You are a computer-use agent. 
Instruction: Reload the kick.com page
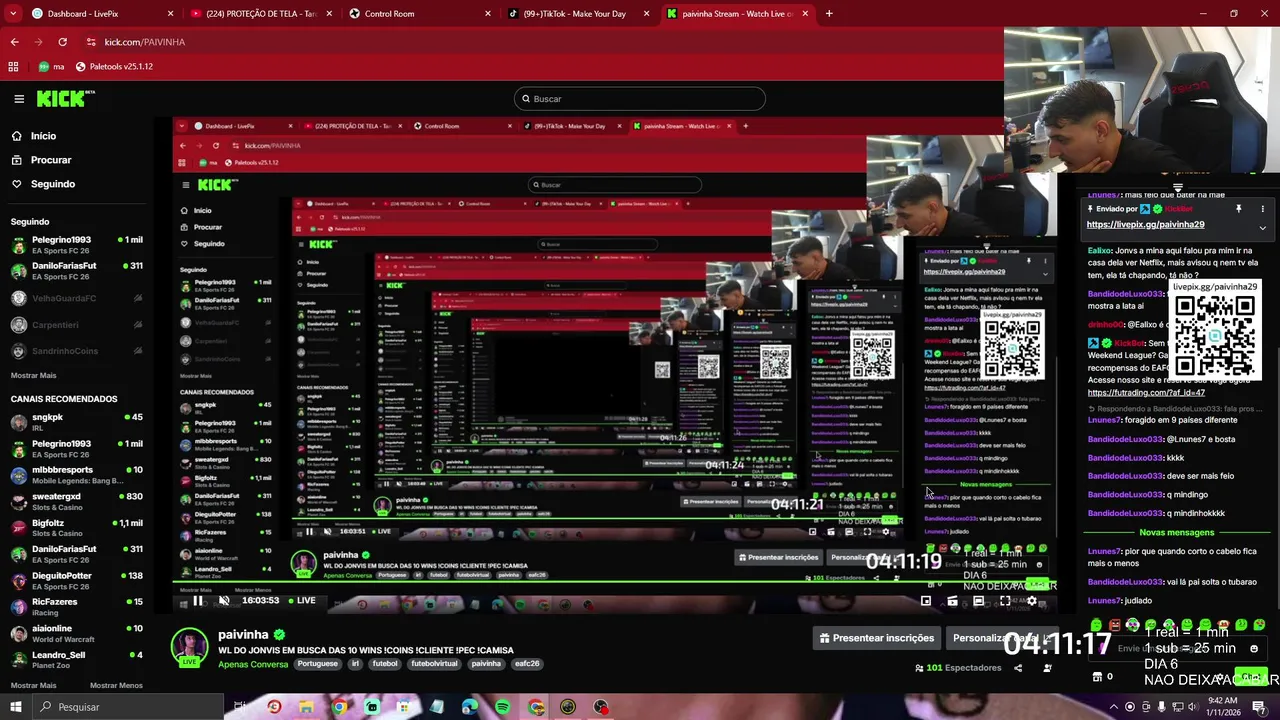[62, 42]
